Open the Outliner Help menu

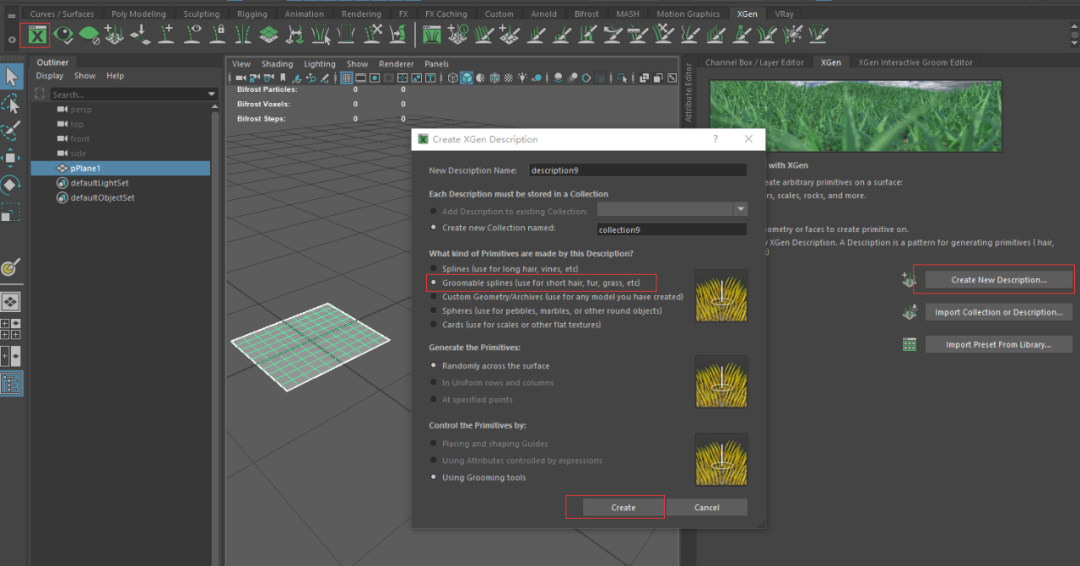point(115,76)
